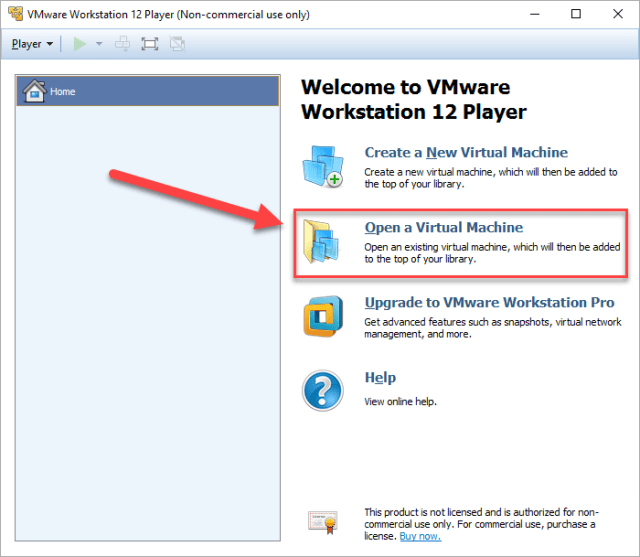Click the Help link
Image resolution: width=640 pixels, height=557 pixels.
(x=380, y=377)
